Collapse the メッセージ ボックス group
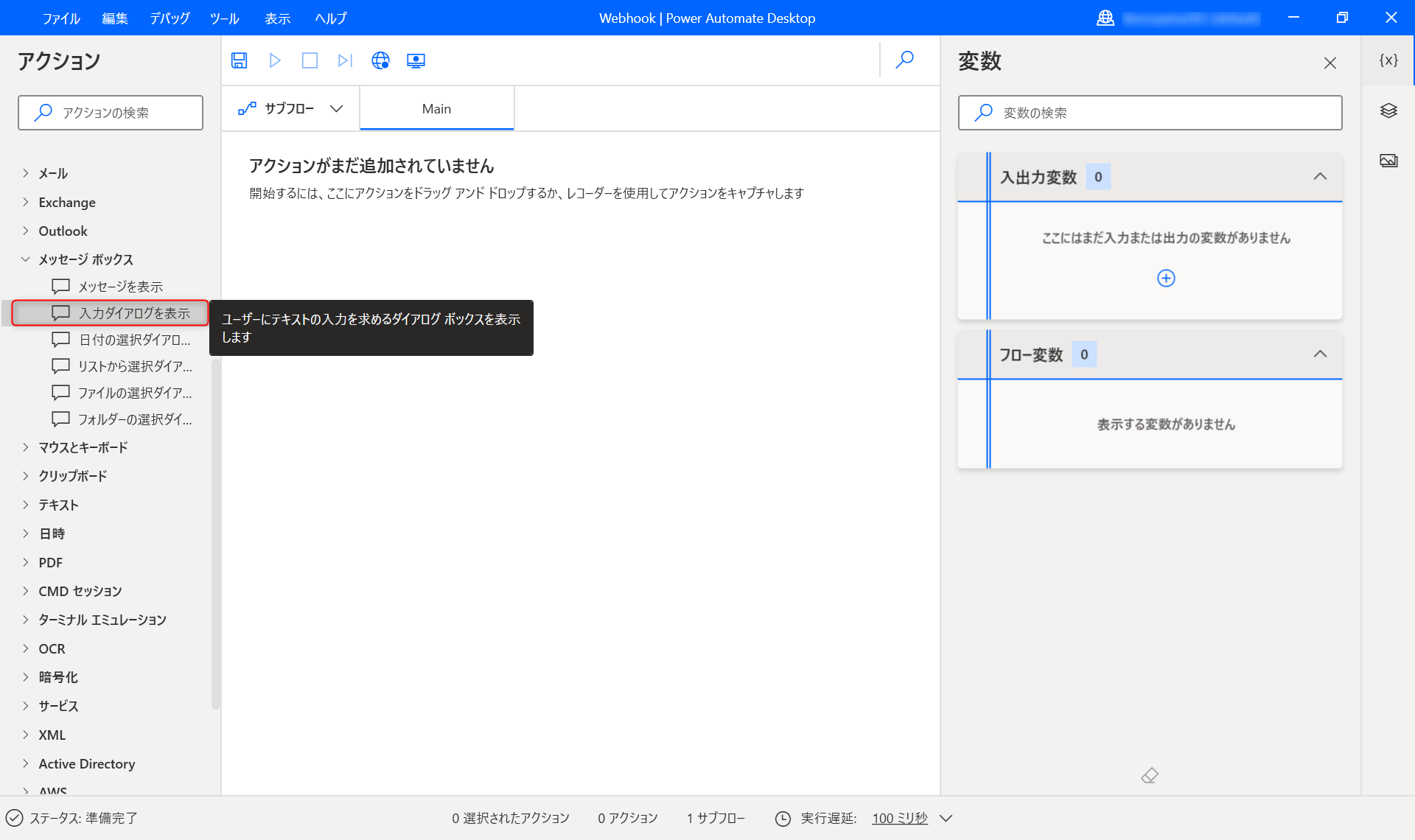1415x840 pixels. (x=26, y=259)
